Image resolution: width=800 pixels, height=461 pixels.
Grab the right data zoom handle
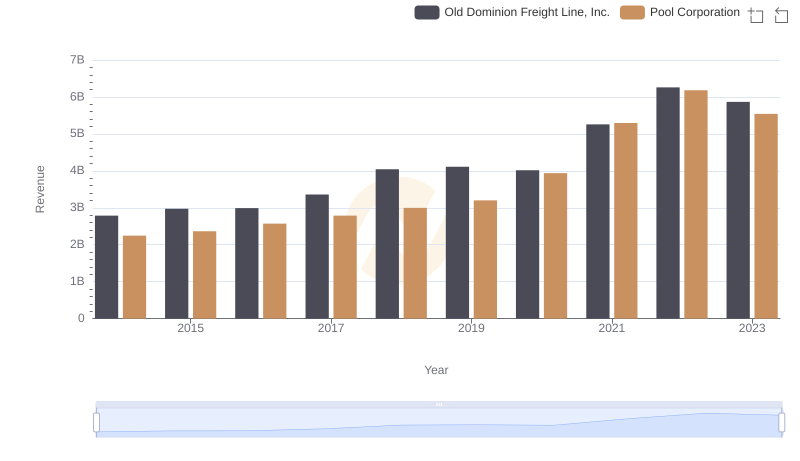pyautogui.click(x=781, y=423)
